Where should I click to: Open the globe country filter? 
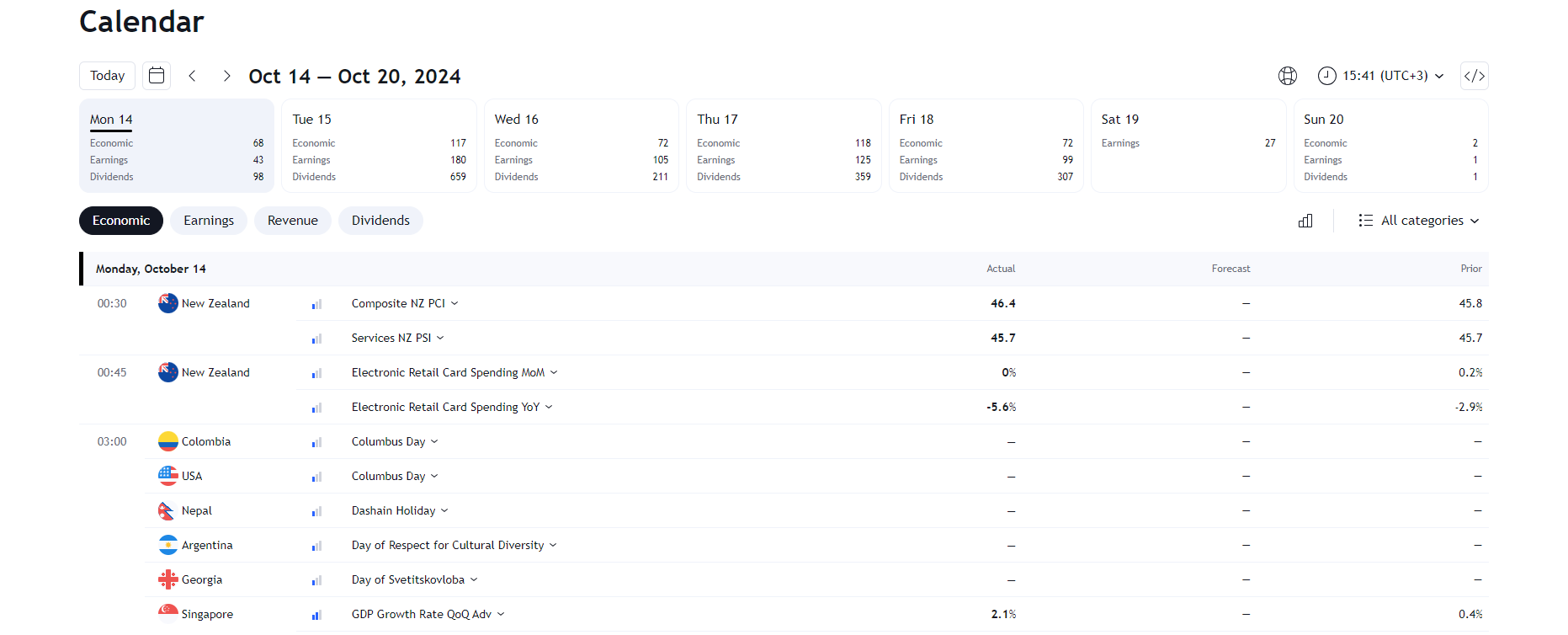click(1287, 76)
